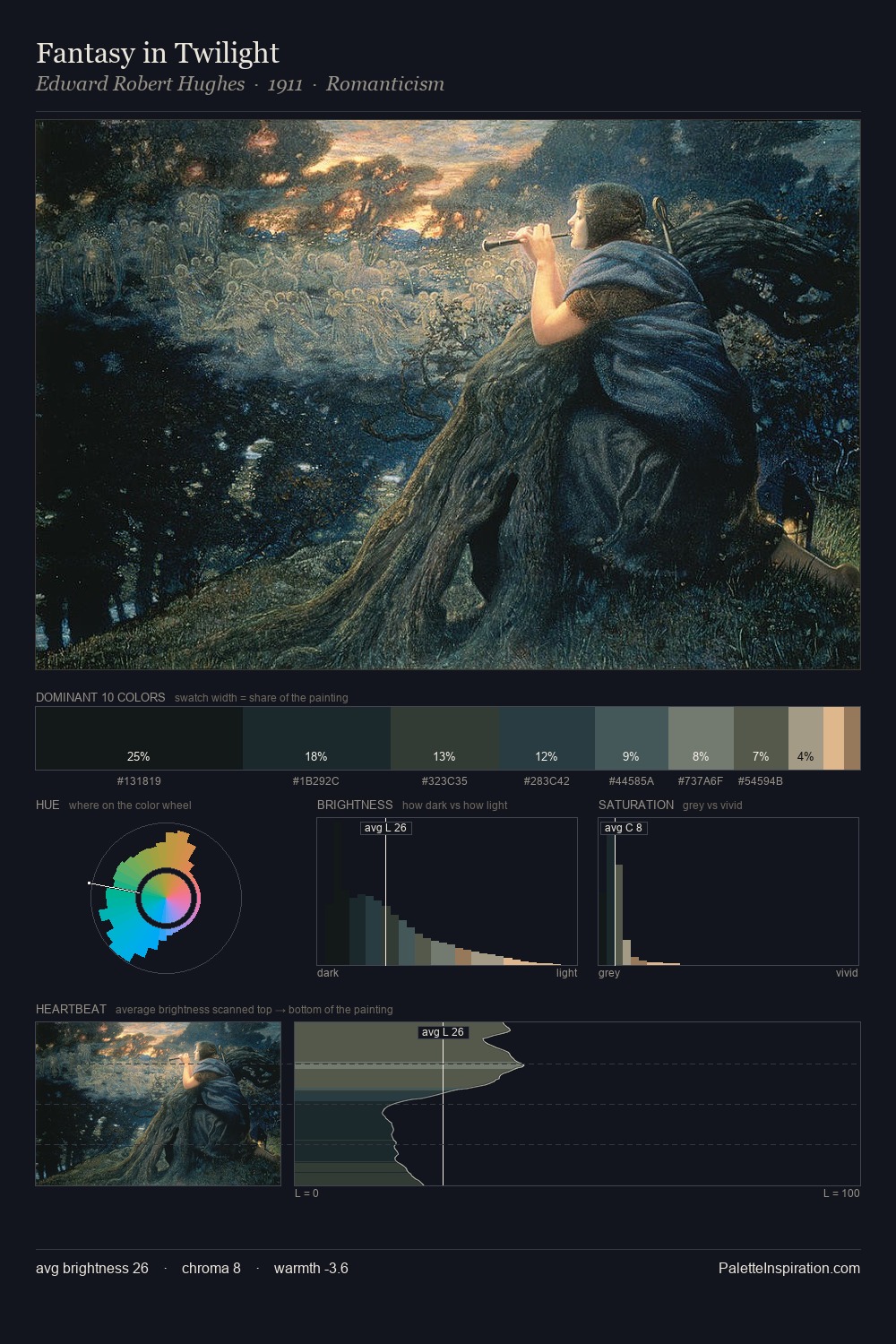
Task: Click the avg L 26 label in Brightness chart
Action: tap(386, 828)
